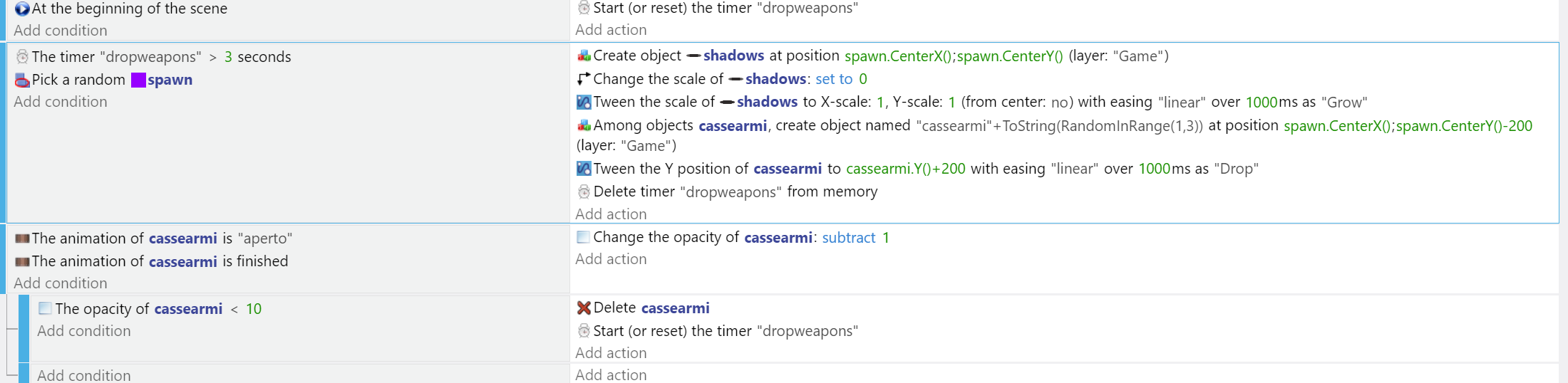The width and height of the screenshot is (1568, 383).
Task: Click the purple spawn object swatch
Action: point(138,80)
